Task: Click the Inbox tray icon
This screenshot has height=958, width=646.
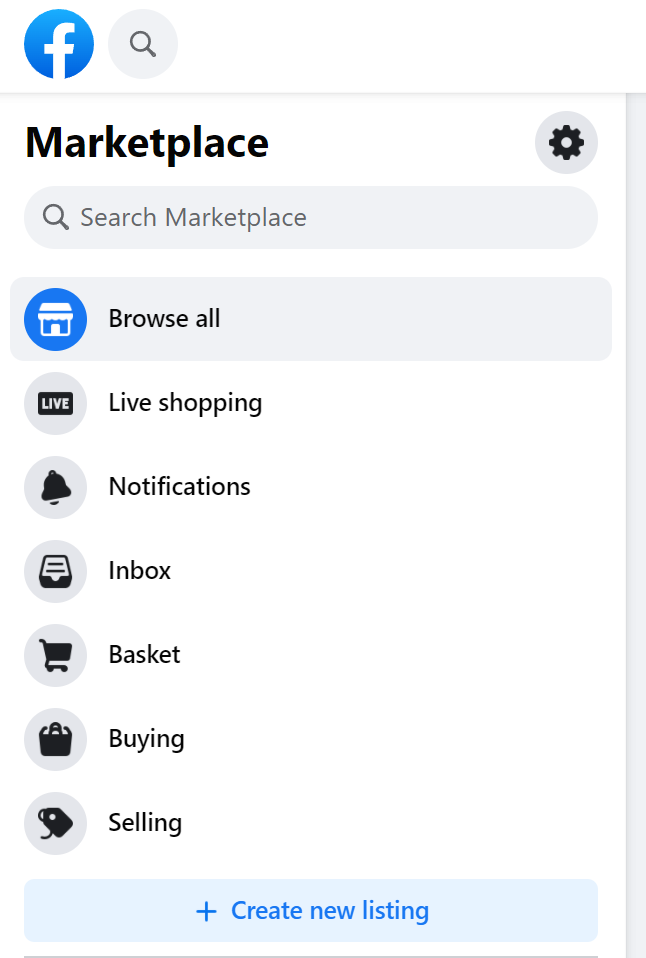Action: pos(56,571)
